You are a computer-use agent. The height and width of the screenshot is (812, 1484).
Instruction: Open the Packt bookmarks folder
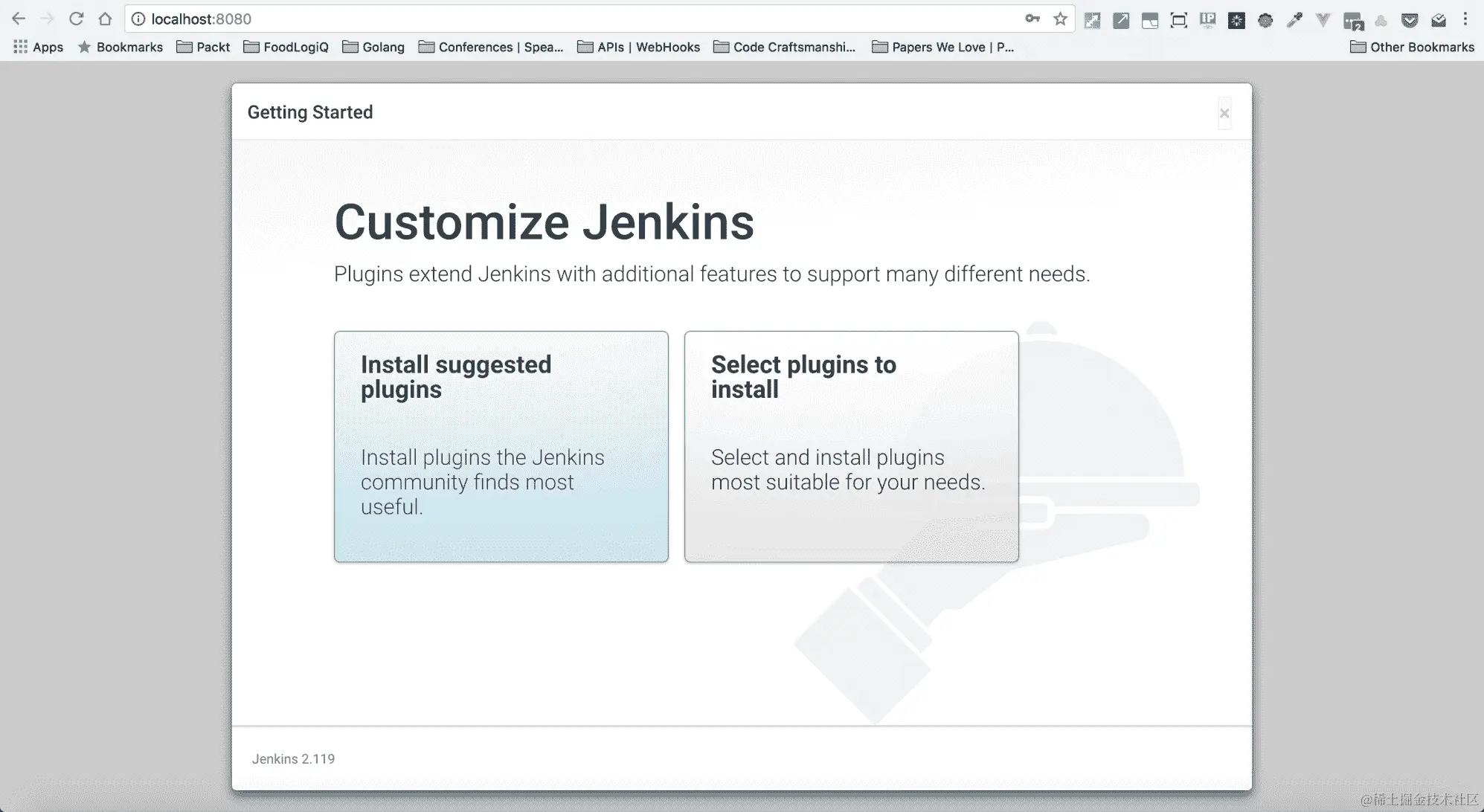[x=203, y=47]
